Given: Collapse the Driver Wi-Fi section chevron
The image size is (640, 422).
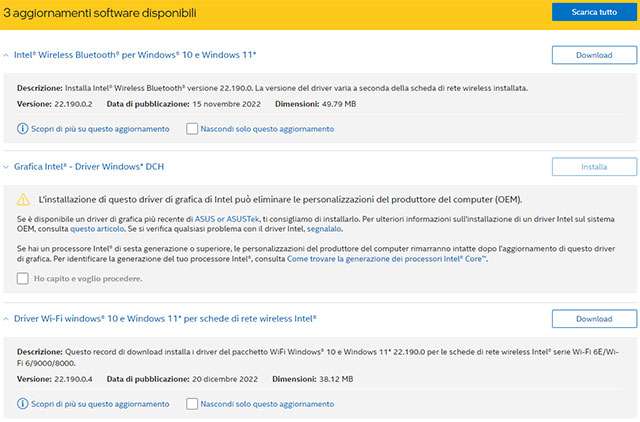Looking at the screenshot, I should (x=6, y=319).
